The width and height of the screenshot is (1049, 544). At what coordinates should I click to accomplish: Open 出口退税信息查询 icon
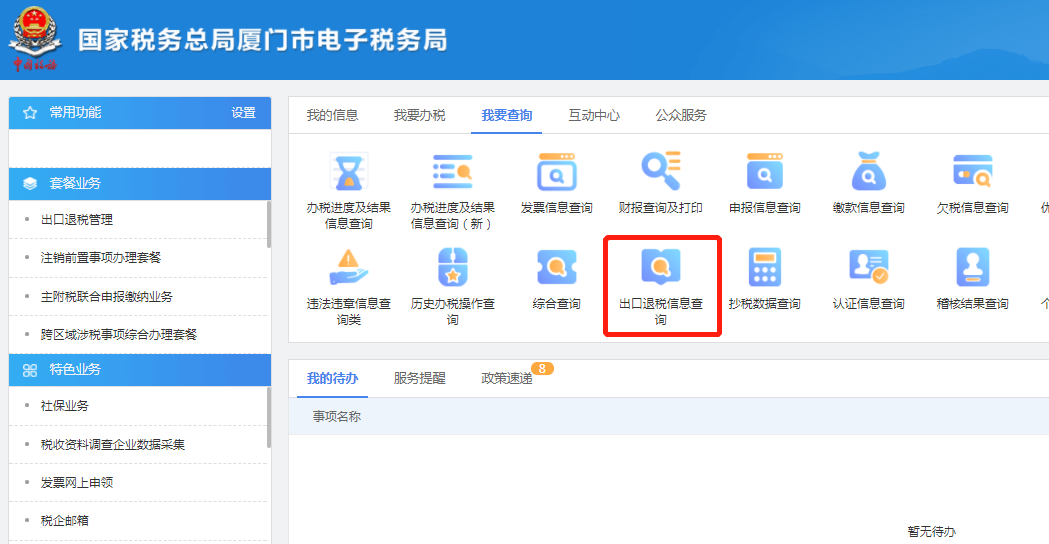(661, 268)
